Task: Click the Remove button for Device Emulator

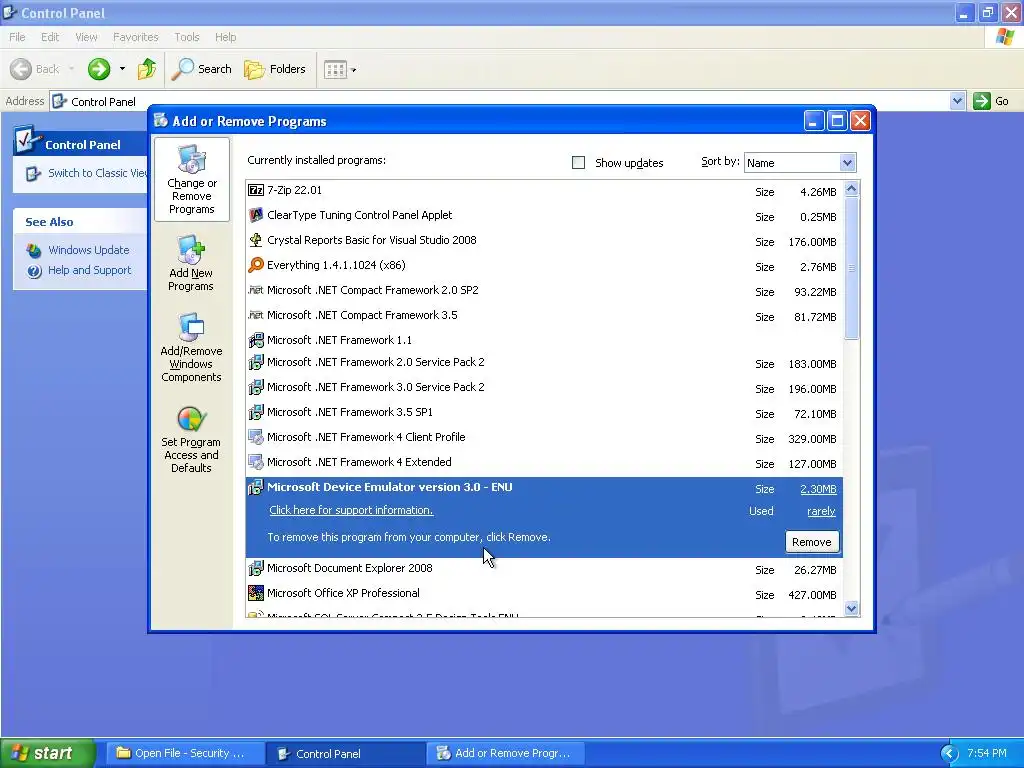Action: pos(812,542)
